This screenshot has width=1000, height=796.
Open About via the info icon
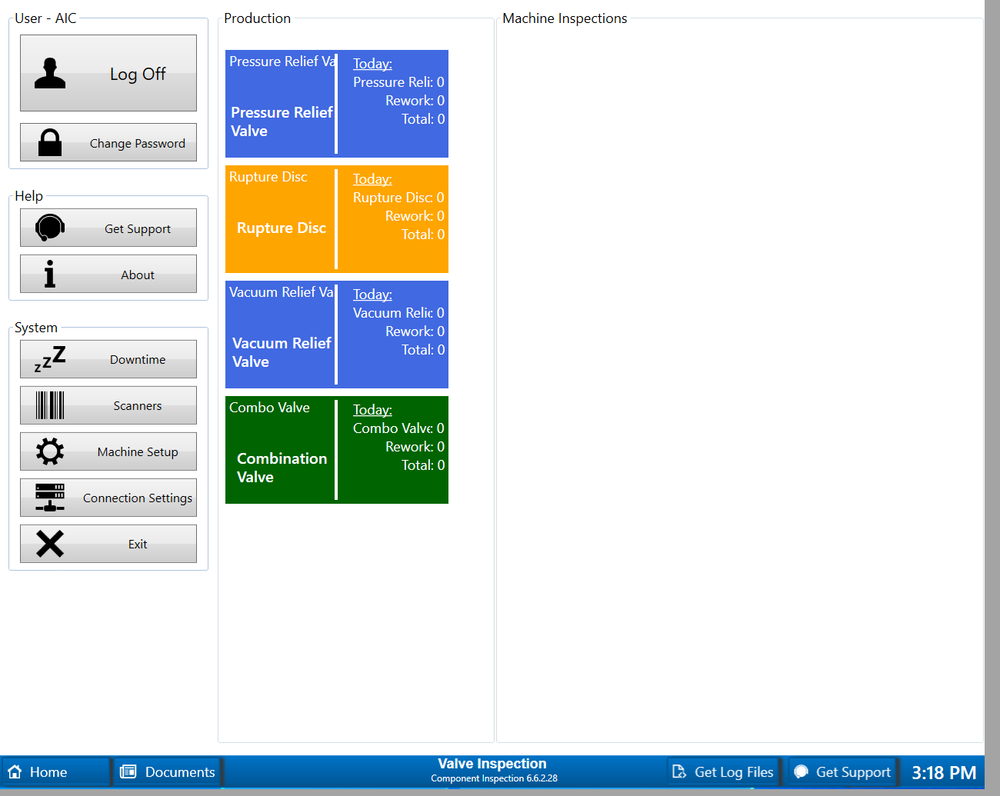pyautogui.click(x=50, y=274)
